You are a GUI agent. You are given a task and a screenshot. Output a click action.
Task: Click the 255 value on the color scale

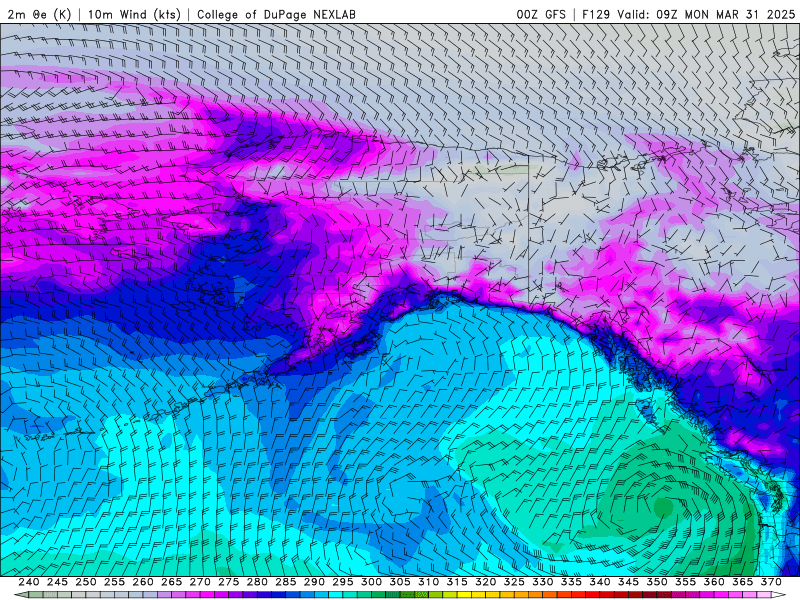click(x=114, y=582)
